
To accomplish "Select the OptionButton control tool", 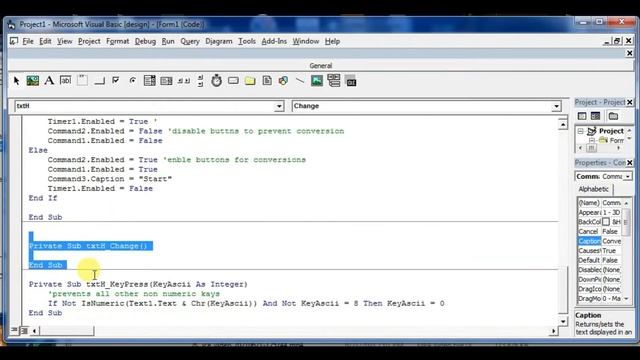I will coord(133,81).
